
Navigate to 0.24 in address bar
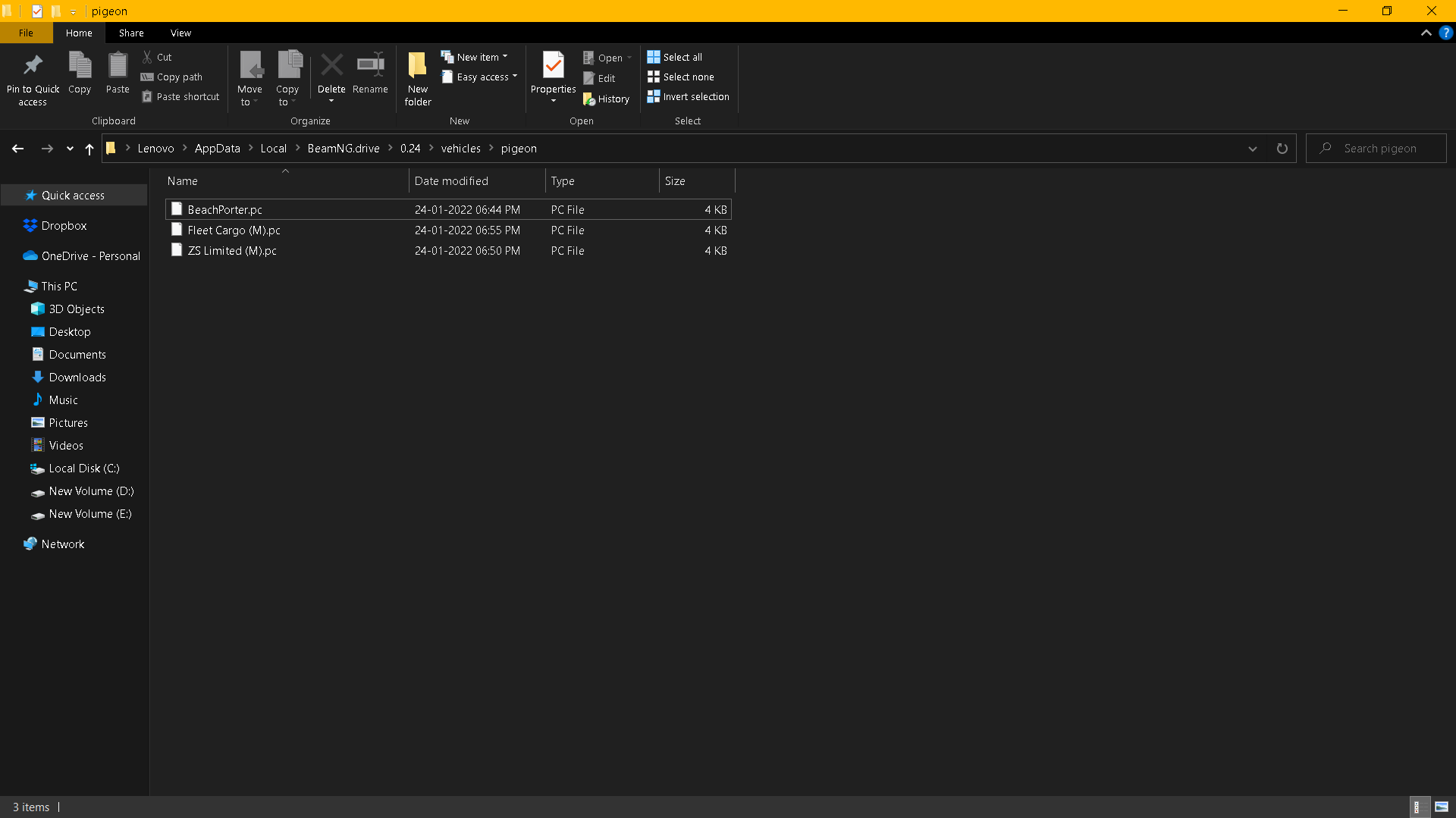coord(410,149)
